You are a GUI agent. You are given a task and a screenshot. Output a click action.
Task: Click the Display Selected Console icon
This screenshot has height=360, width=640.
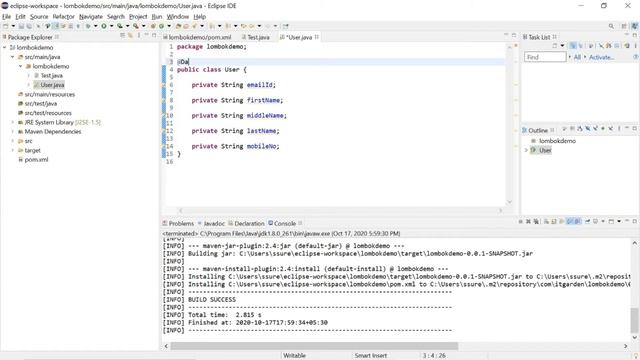tap(595, 221)
